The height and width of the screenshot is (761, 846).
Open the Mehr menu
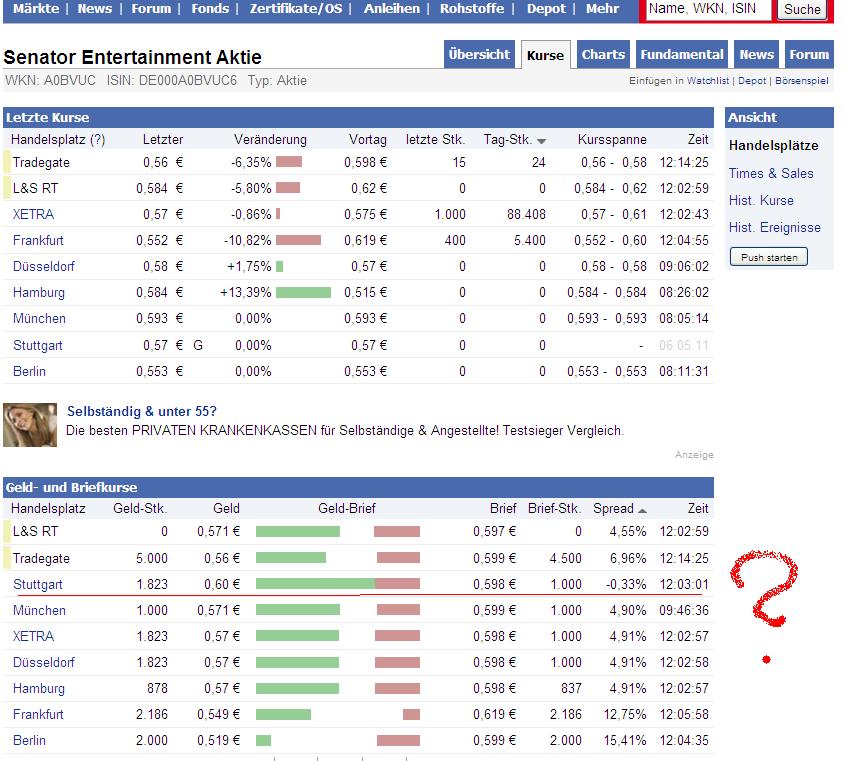(602, 9)
